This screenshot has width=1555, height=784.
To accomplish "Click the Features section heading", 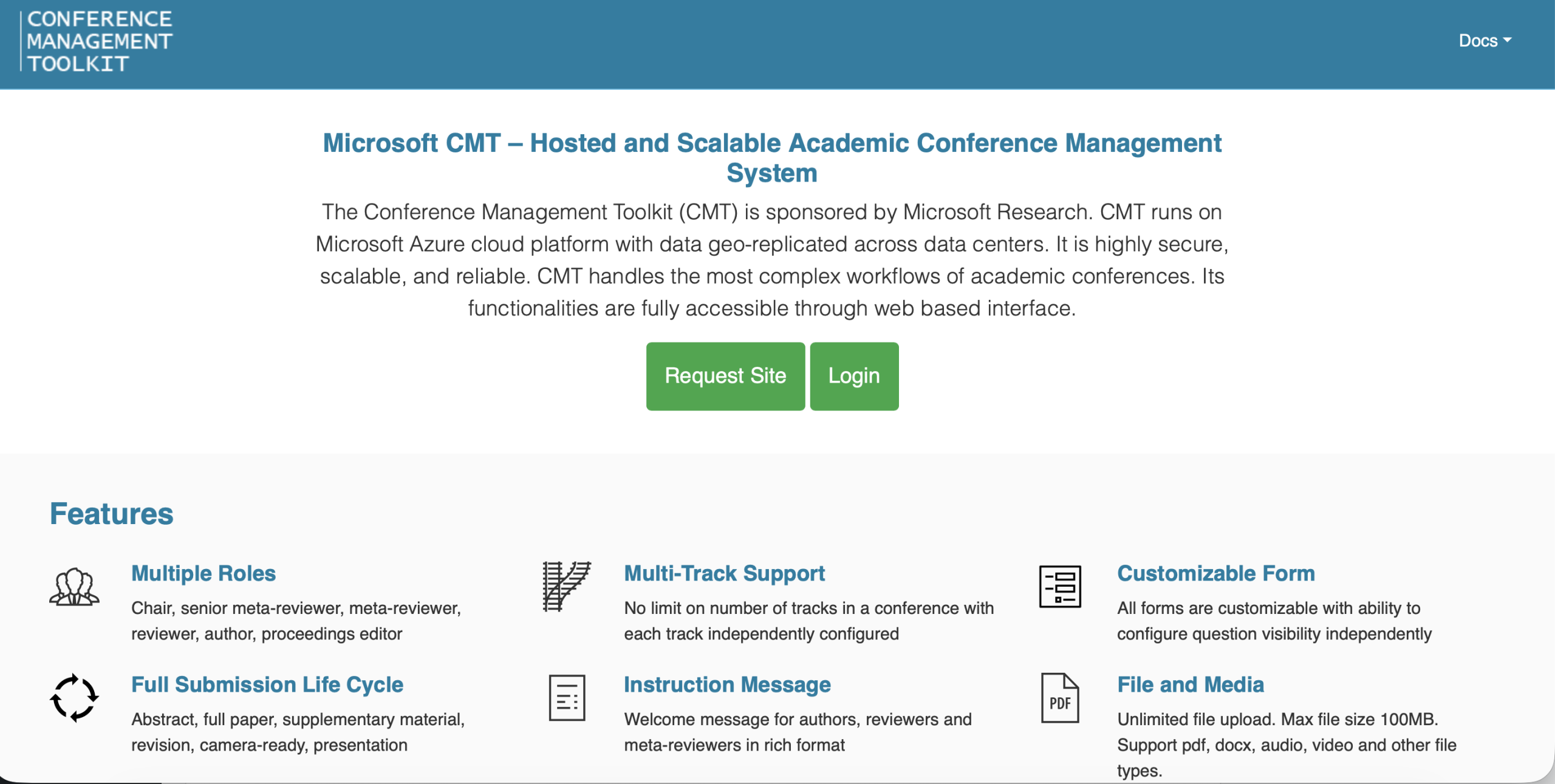I will 112,514.
